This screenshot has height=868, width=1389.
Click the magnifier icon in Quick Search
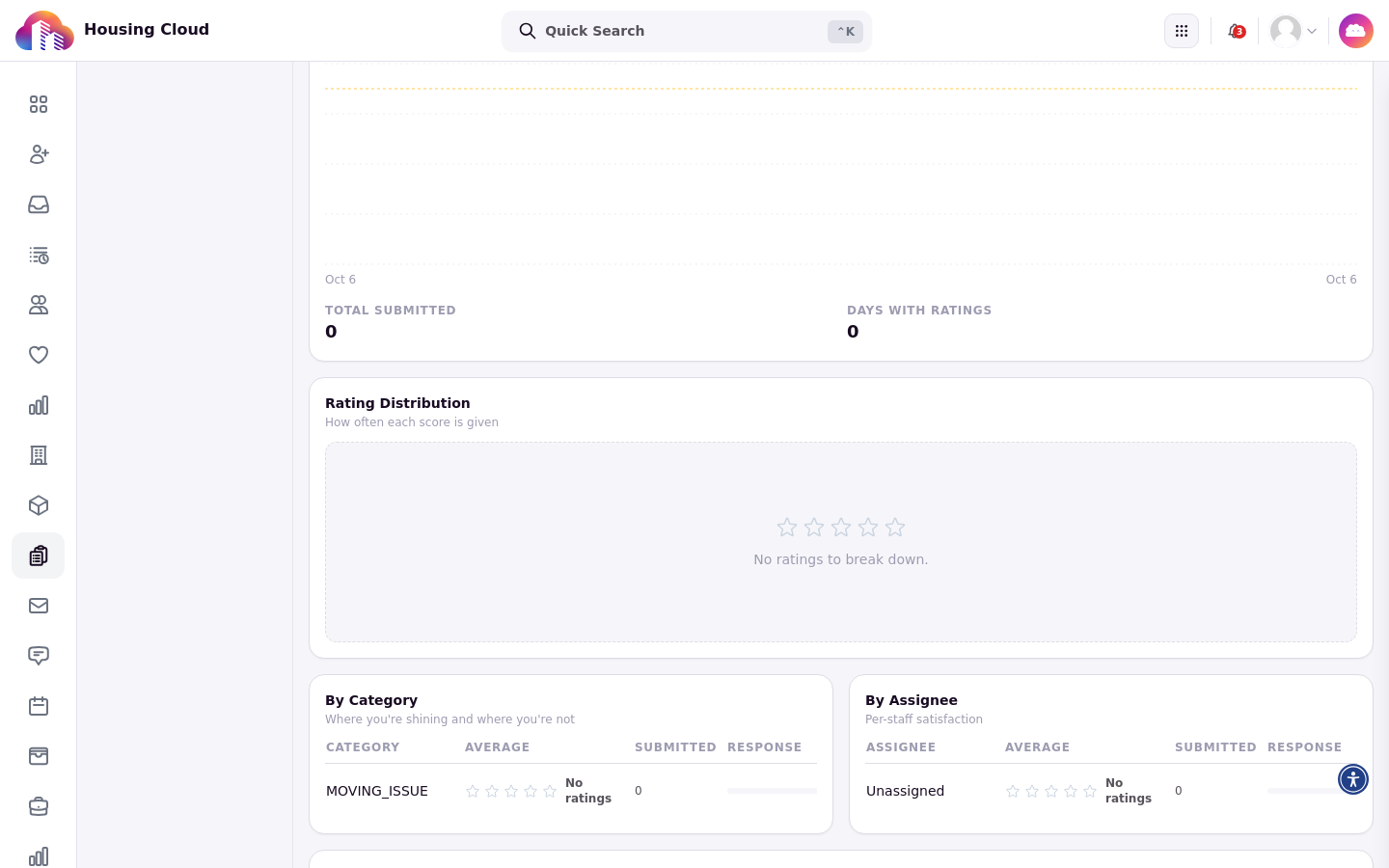coord(528,31)
